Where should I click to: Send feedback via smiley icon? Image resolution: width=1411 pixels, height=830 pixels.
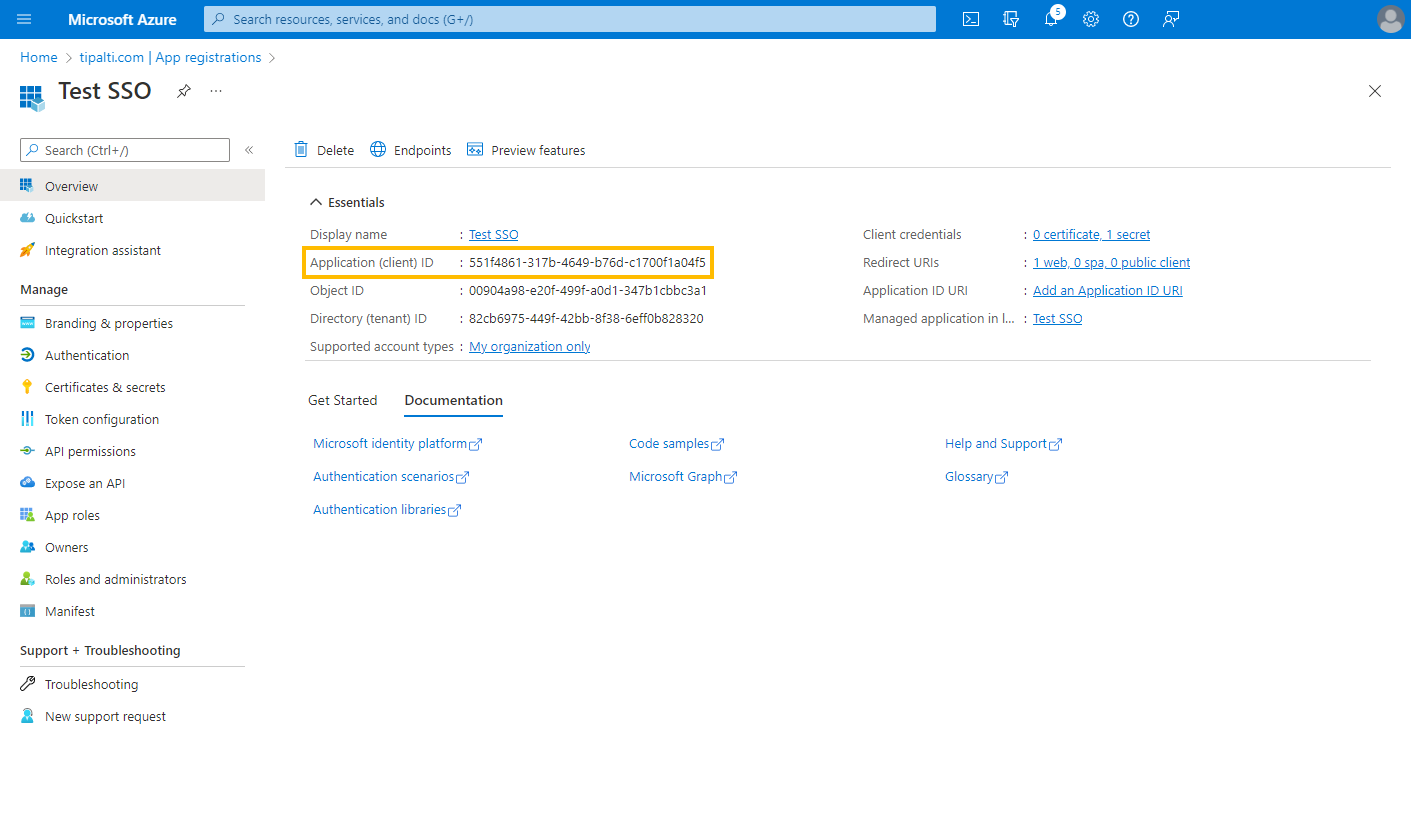[x=1171, y=18]
